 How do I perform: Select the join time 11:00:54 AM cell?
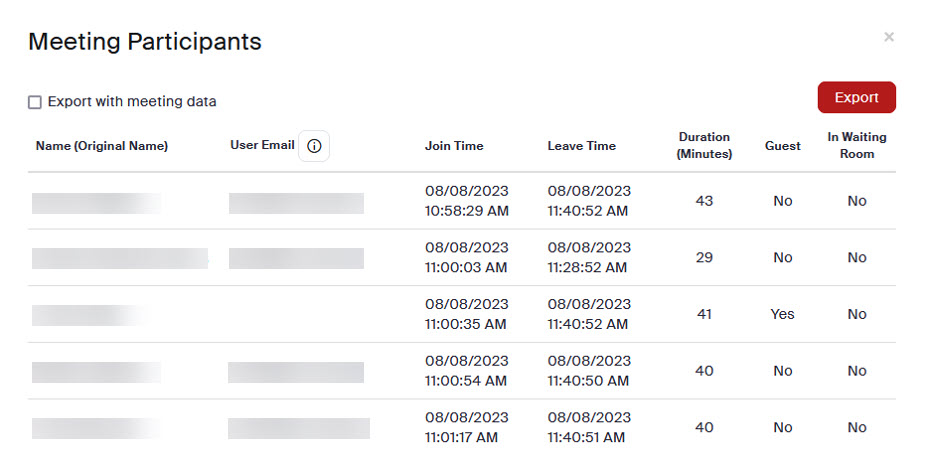[467, 371]
